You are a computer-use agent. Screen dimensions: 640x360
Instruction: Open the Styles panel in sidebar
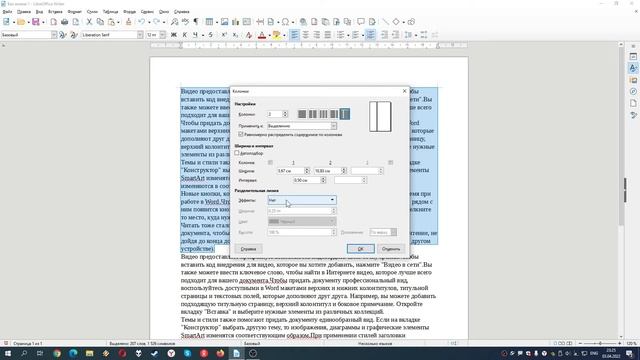(x=633, y=68)
